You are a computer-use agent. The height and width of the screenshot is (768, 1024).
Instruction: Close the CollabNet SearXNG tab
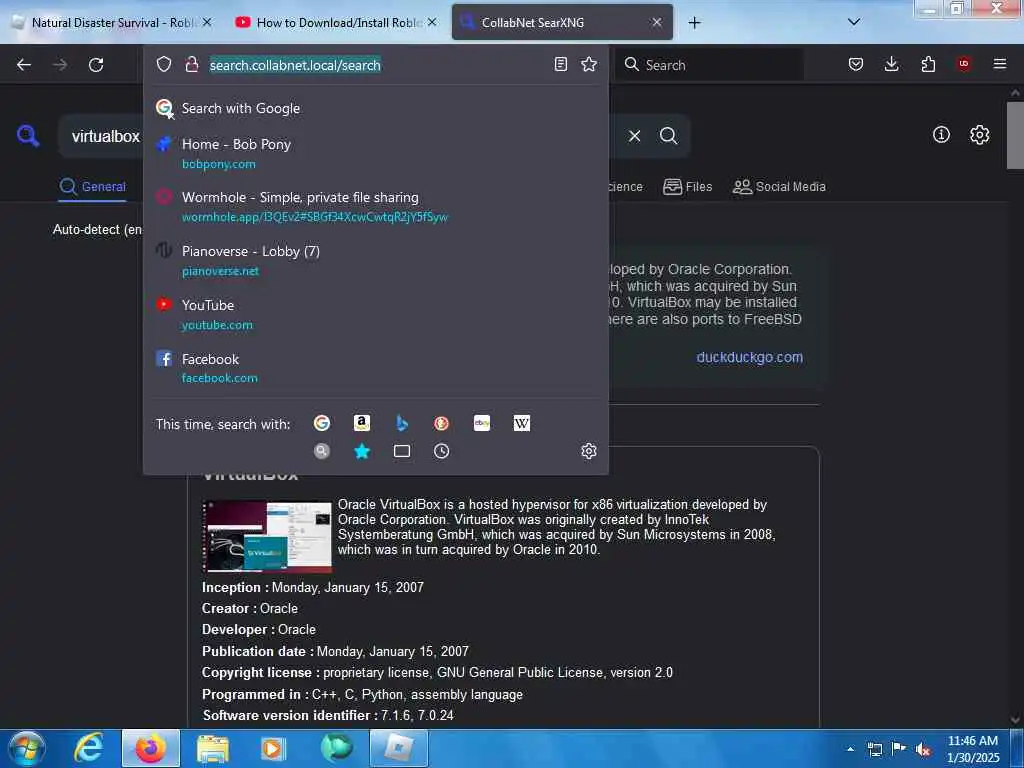(657, 22)
